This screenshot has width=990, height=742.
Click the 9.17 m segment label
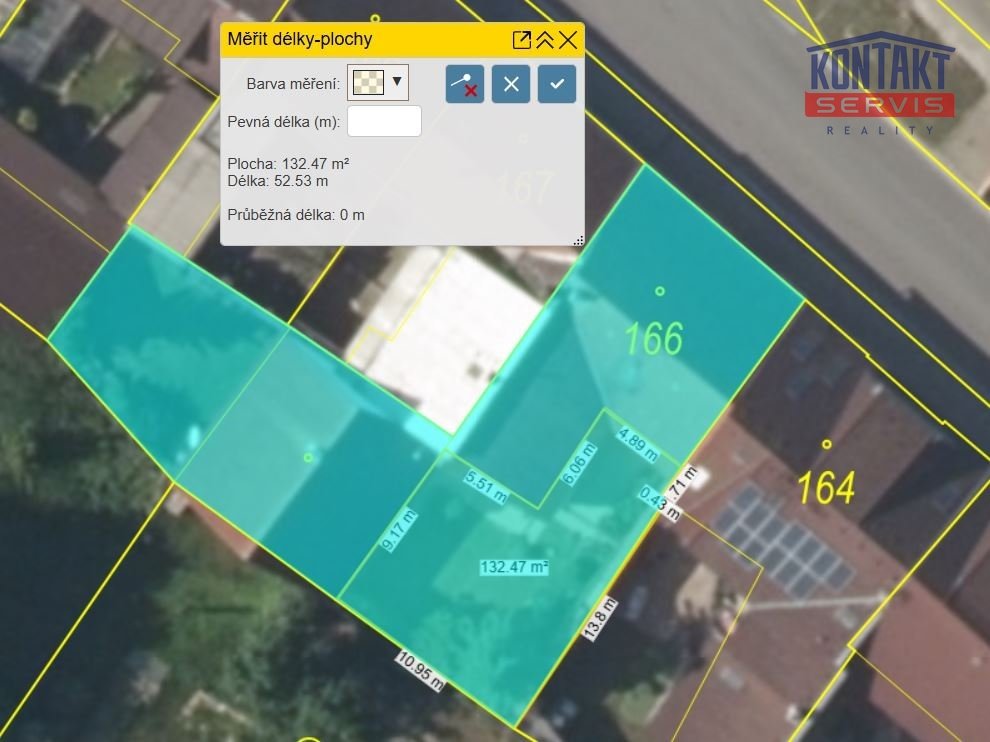tap(399, 530)
